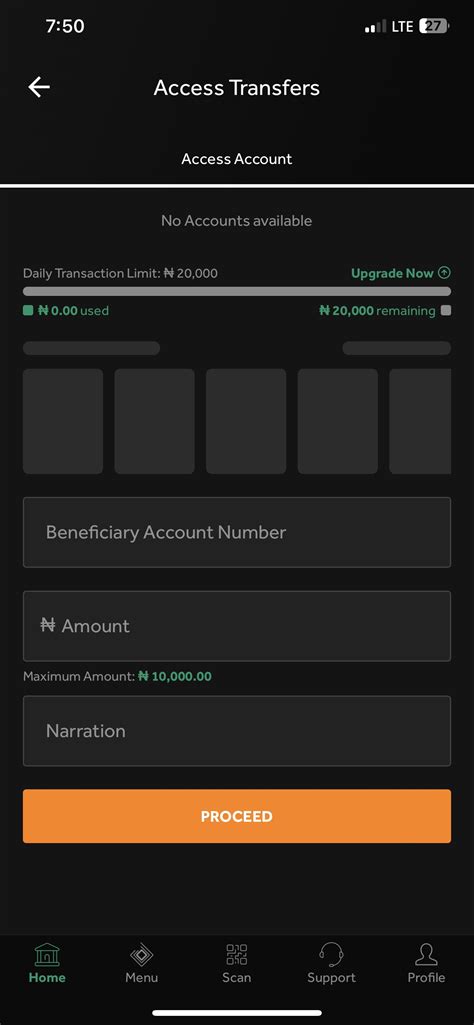
Task: Follow the Upgrade Now link
Action: [x=392, y=273]
